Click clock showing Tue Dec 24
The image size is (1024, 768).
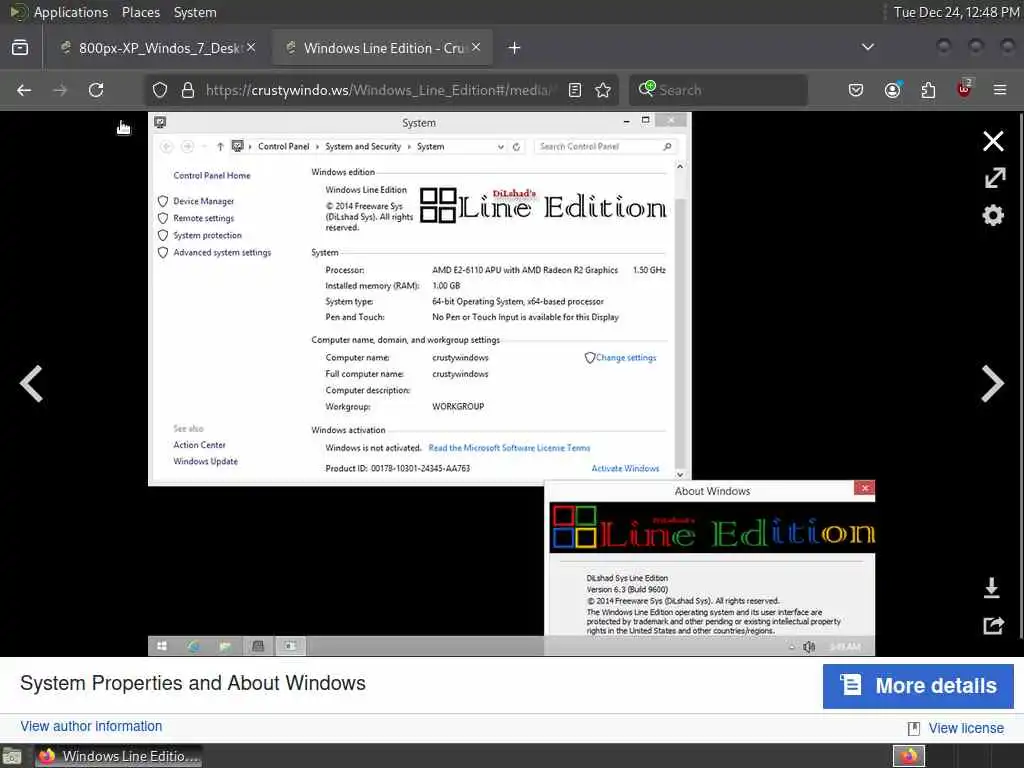pyautogui.click(x=955, y=12)
